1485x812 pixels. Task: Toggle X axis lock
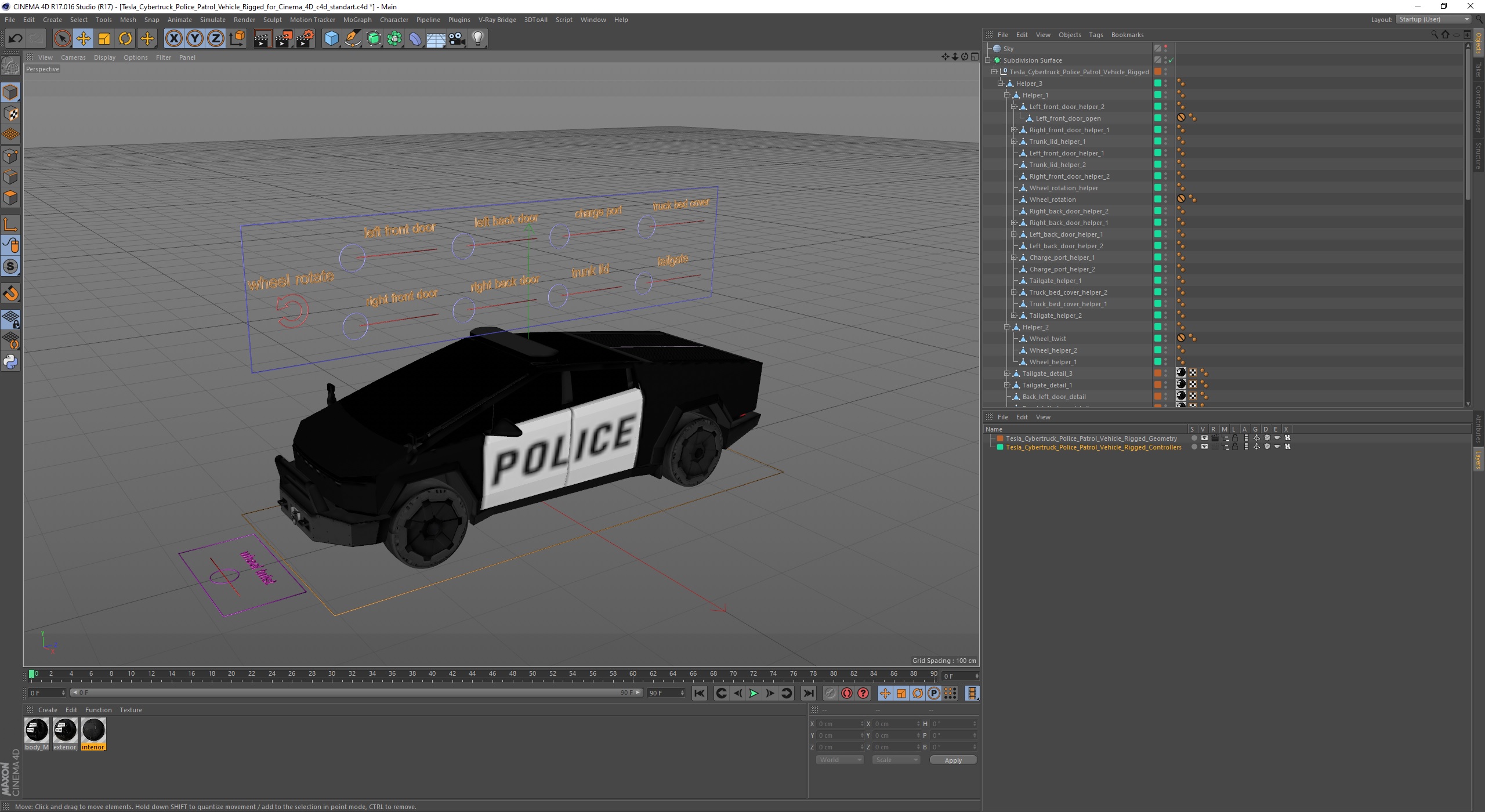[173, 39]
